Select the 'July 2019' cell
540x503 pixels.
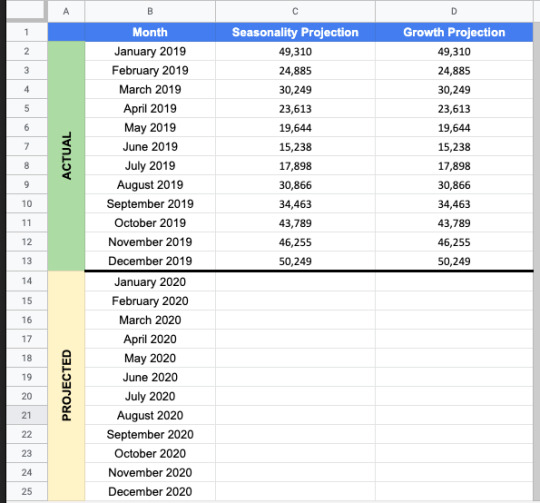(x=150, y=166)
